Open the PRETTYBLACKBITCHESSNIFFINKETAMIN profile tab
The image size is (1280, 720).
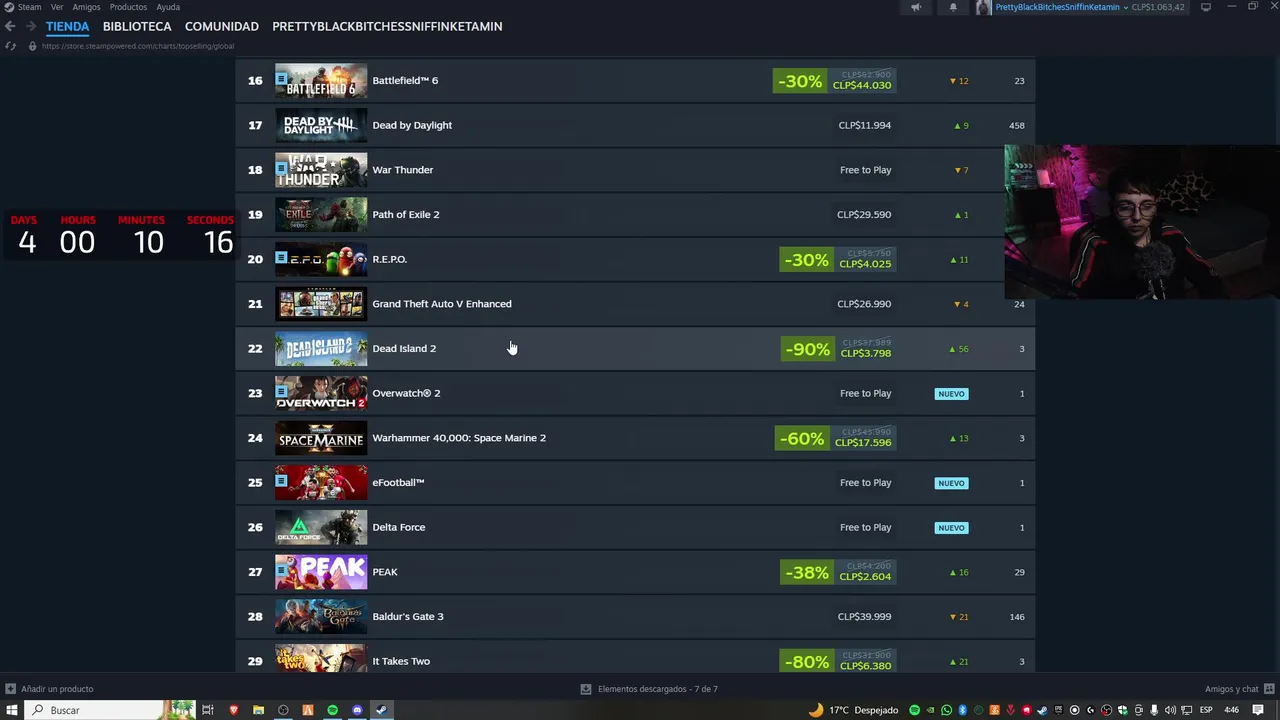[x=387, y=26]
